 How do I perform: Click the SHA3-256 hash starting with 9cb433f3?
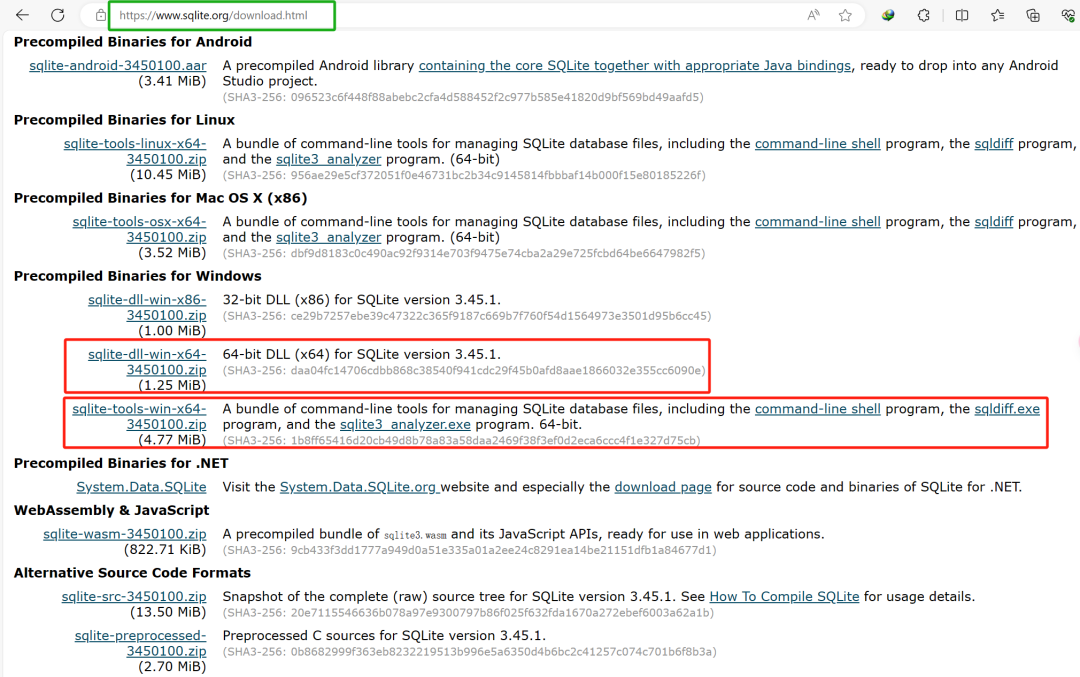pyautogui.click(x=469, y=550)
